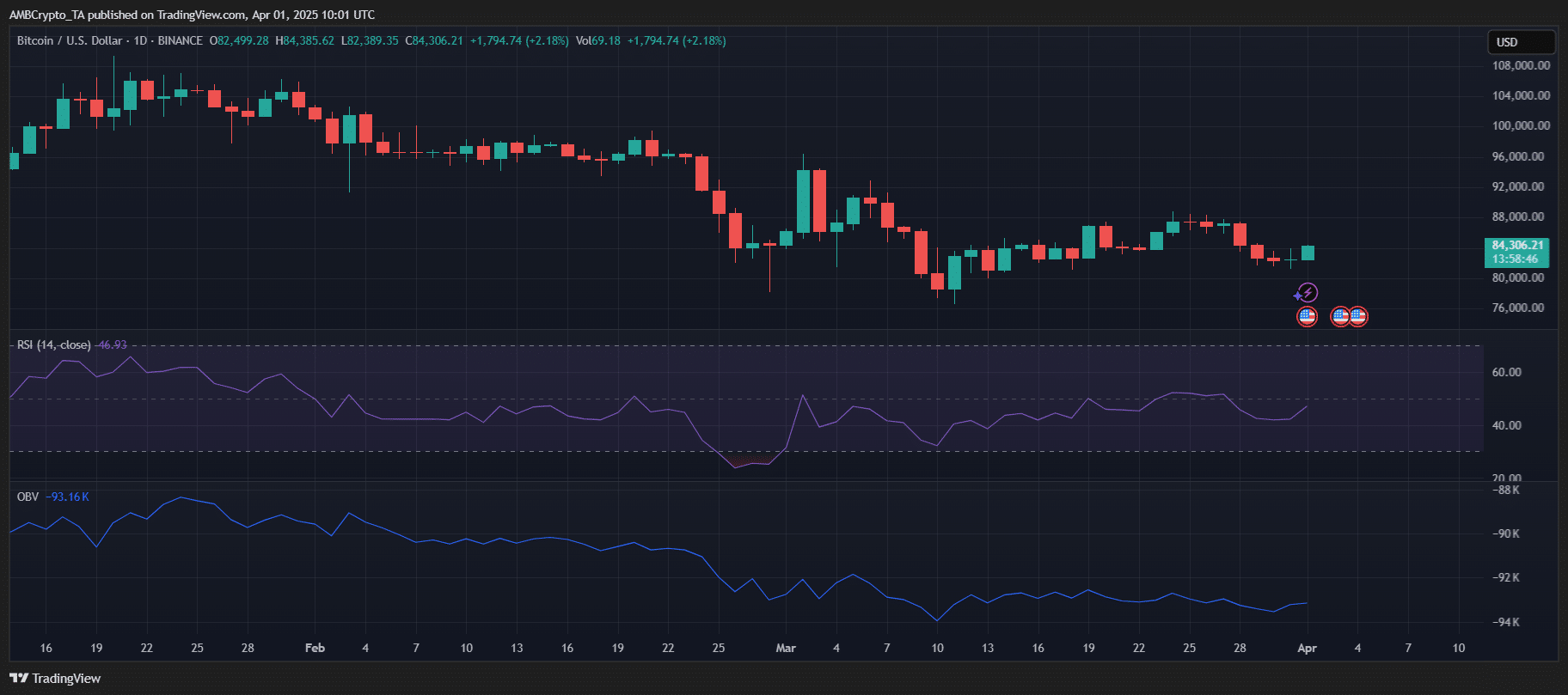Click the leftmost US flag economic event icon
The width and height of the screenshot is (1568, 695).
1307,317
